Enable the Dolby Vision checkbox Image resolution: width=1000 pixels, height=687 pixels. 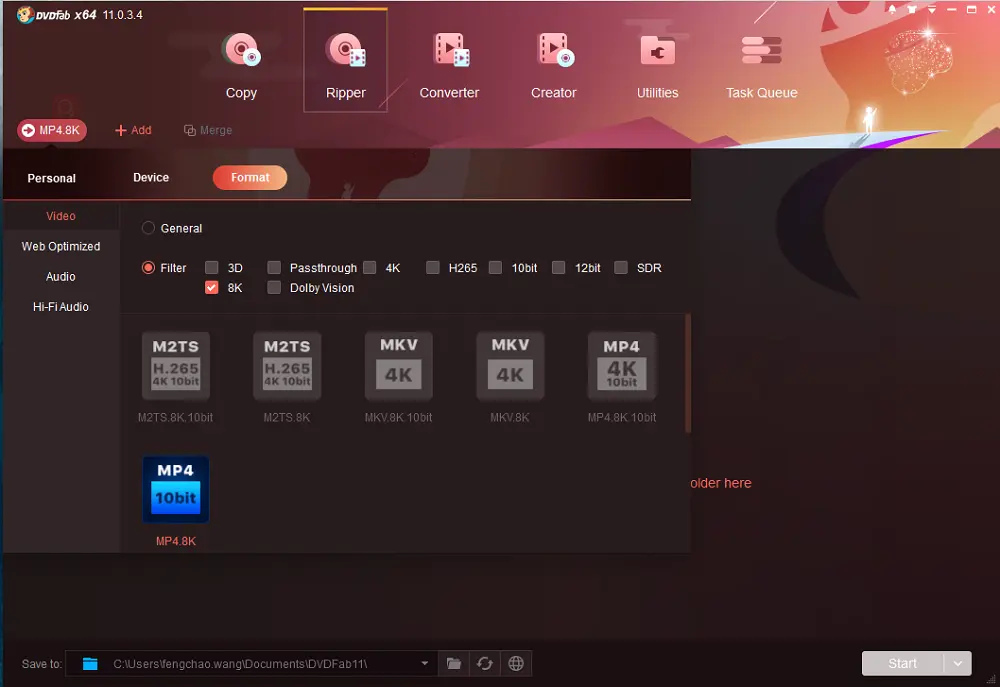click(274, 288)
